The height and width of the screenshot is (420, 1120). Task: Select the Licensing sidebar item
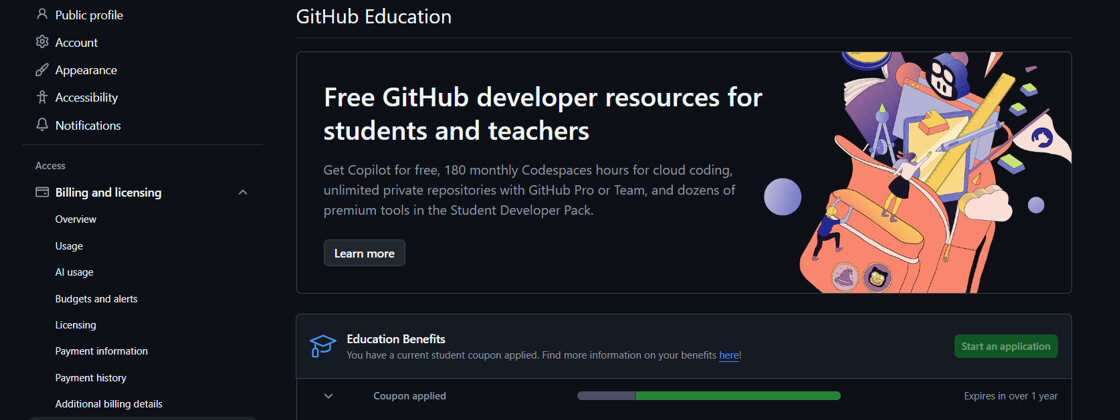(x=76, y=325)
